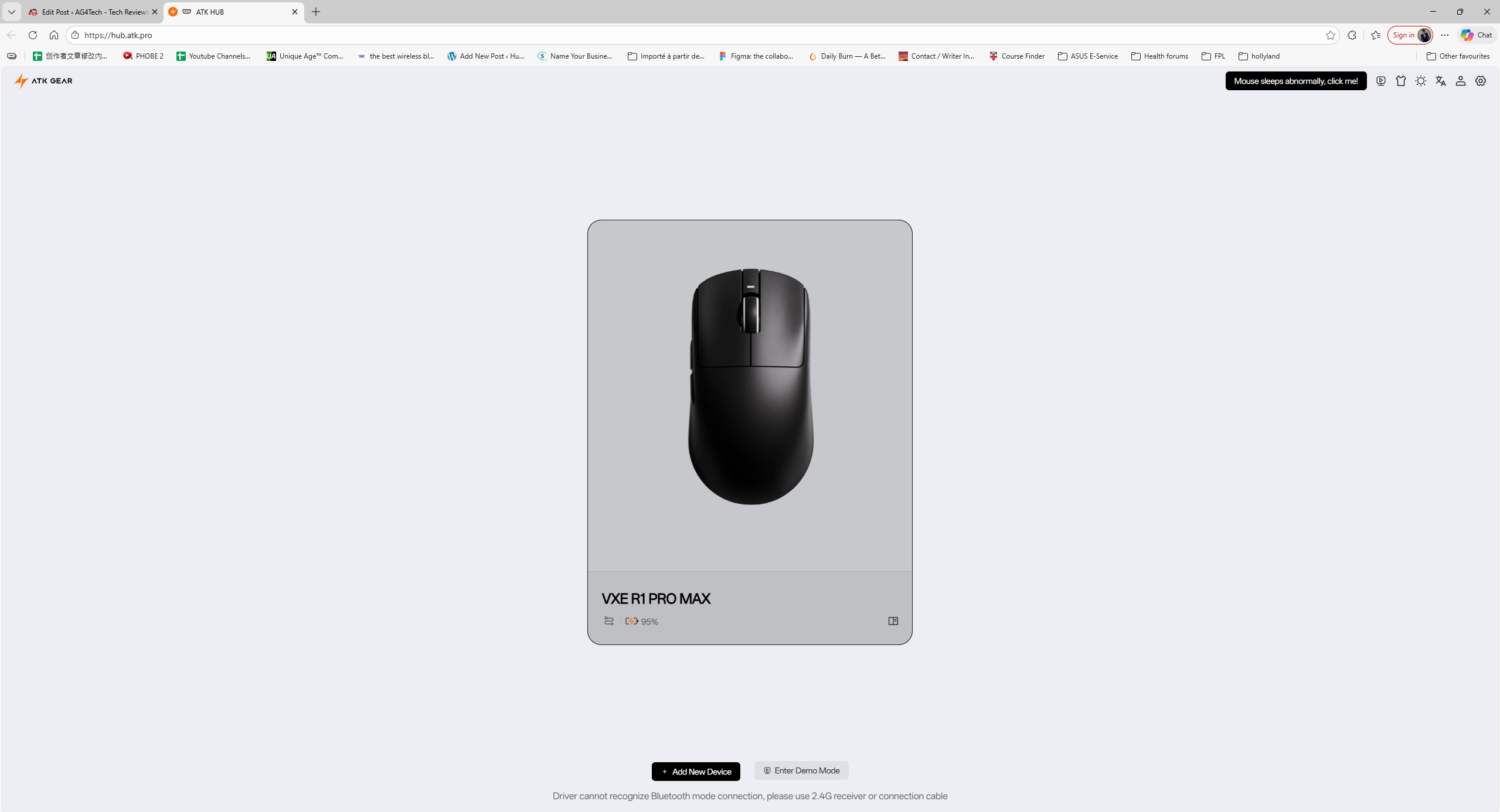Click the connection switch icon on device card
1500x812 pixels.
pyautogui.click(x=609, y=621)
